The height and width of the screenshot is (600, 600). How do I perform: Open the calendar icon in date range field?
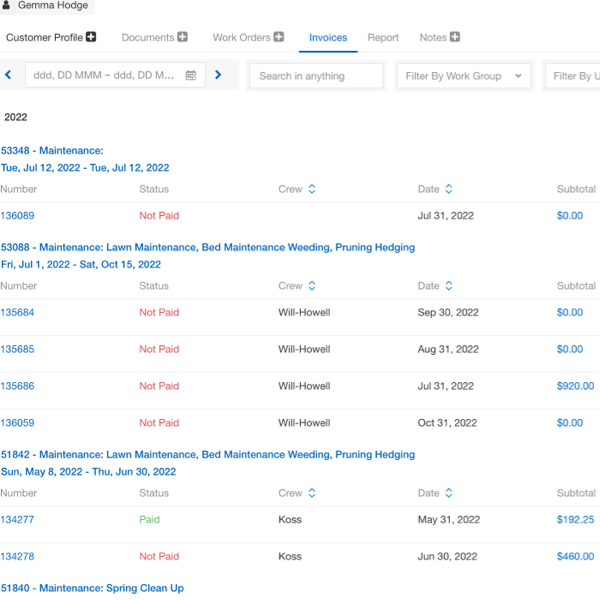[x=191, y=75]
